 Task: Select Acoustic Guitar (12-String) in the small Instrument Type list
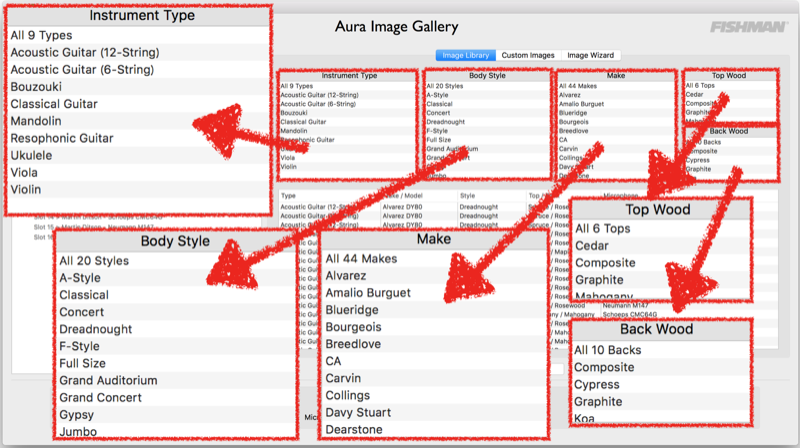pyautogui.click(x=319, y=95)
